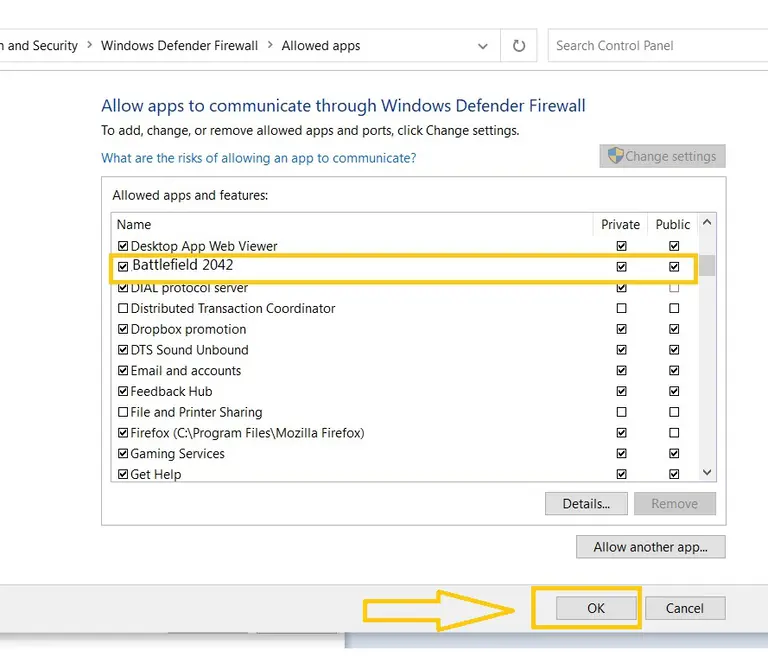Screen dimensions: 768x657
Task: Click the Change settings button
Action: [662, 156]
